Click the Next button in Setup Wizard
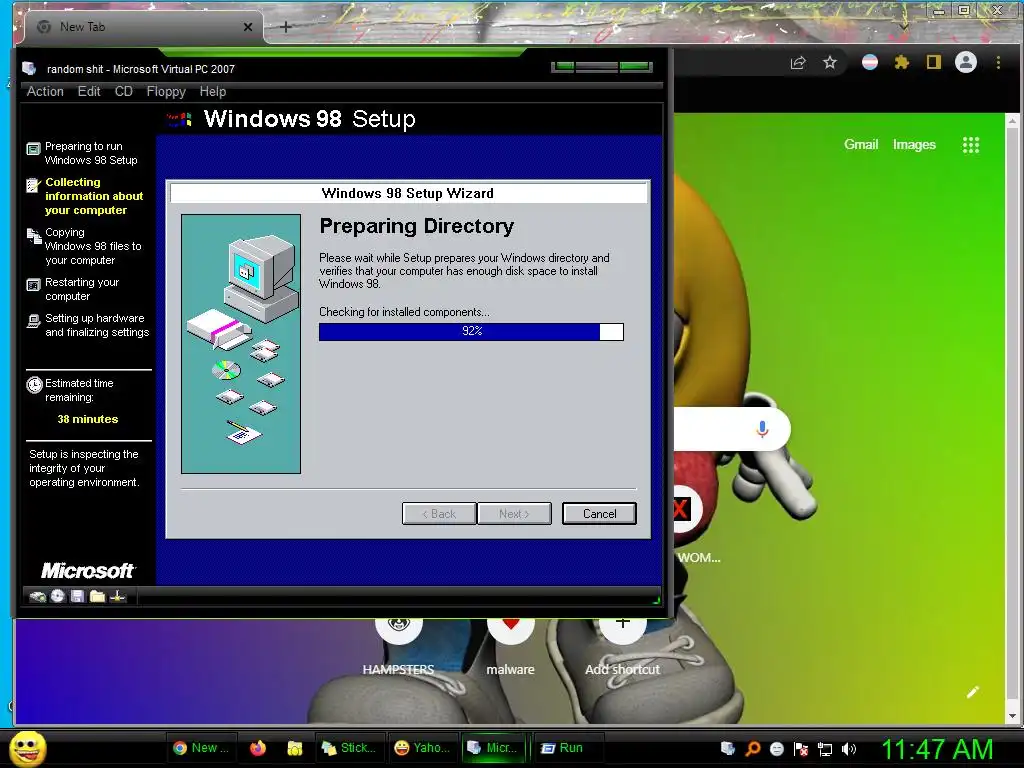 pos(514,514)
